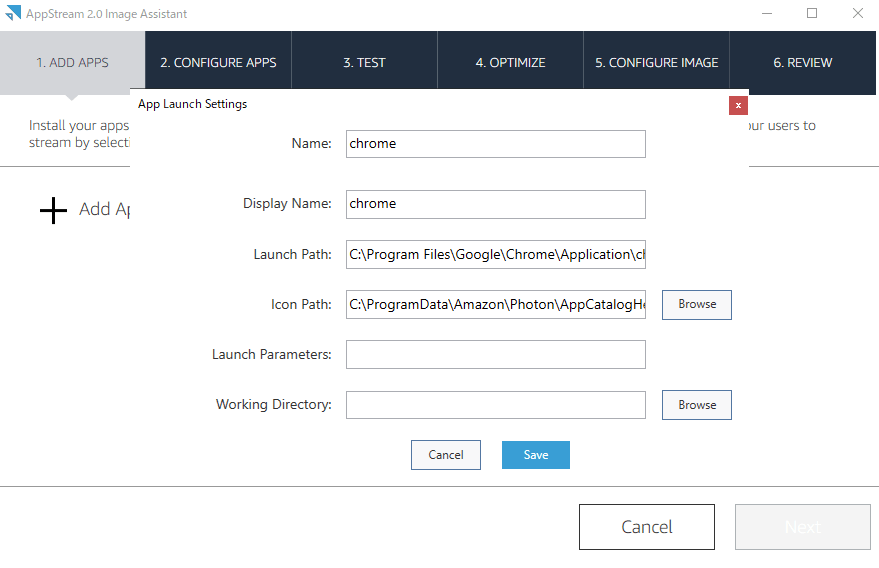Go to the 3. TEST tab
The height and width of the screenshot is (568, 879).
(x=364, y=60)
